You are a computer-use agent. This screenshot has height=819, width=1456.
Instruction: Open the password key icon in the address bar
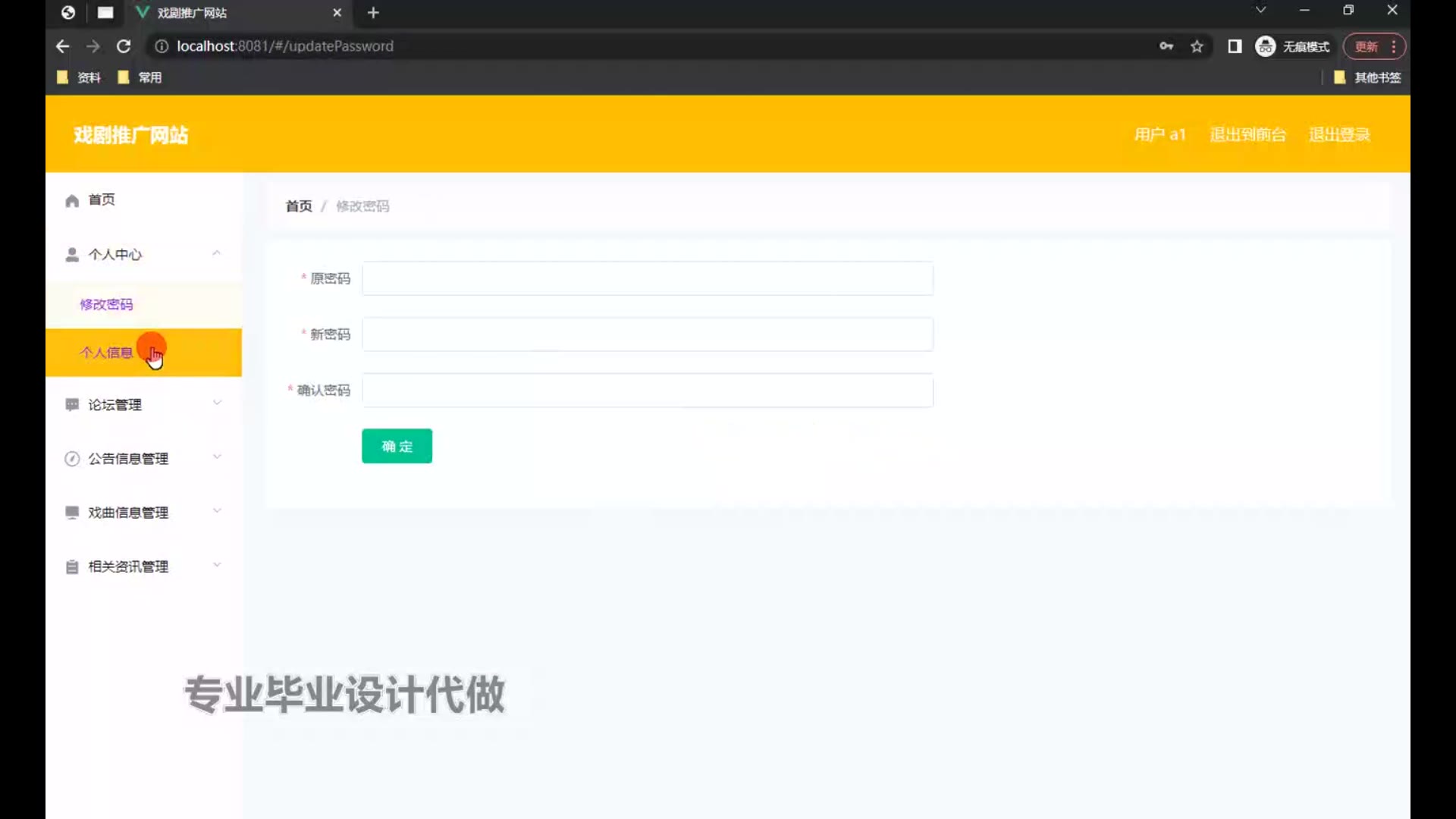1166,46
